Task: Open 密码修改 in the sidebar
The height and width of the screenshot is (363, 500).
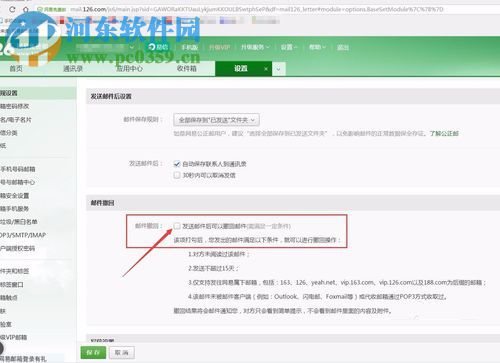Action: pos(14,106)
